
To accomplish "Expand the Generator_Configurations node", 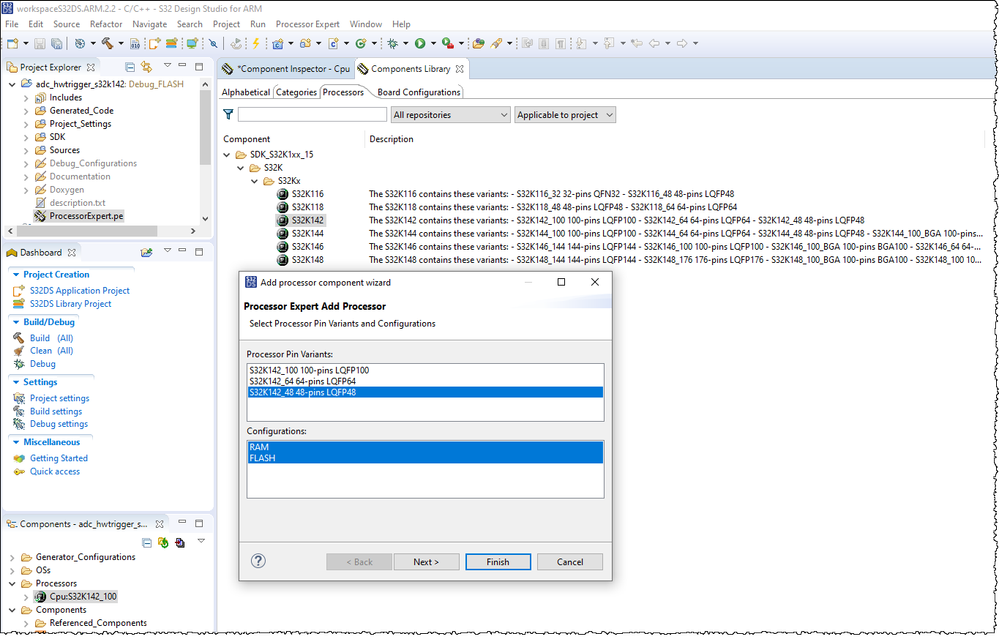I will pyautogui.click(x=12, y=557).
